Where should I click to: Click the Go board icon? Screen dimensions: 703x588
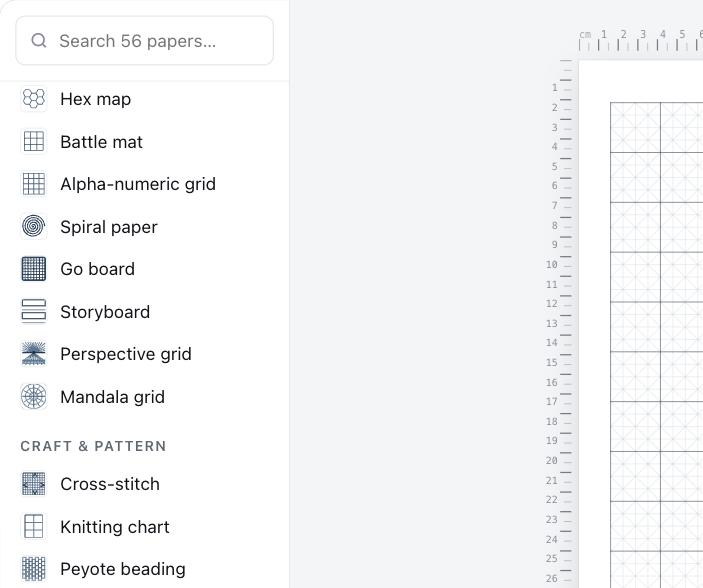[x=34, y=269]
